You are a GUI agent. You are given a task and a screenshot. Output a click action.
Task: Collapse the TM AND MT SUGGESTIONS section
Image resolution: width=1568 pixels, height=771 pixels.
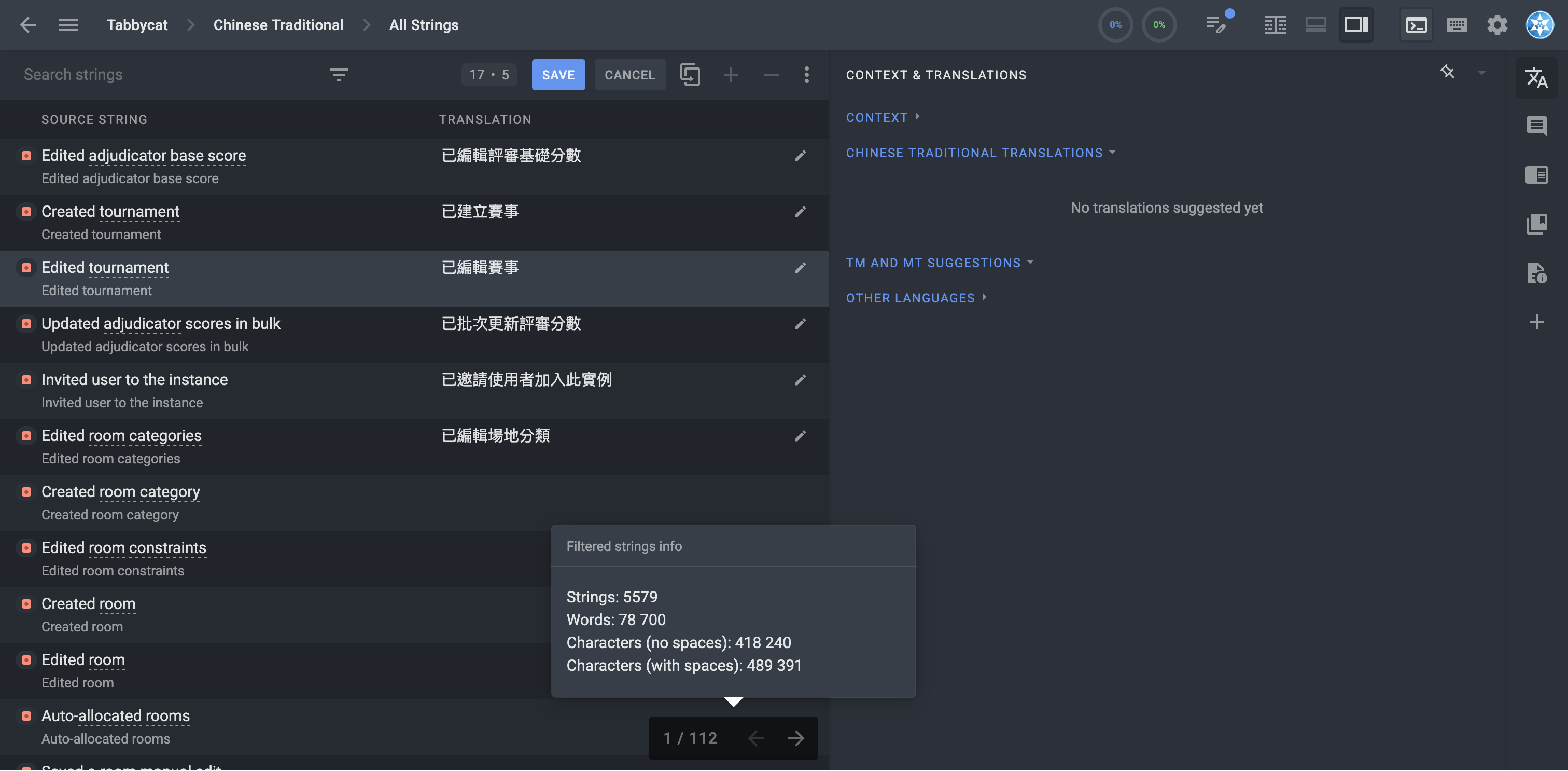940,263
